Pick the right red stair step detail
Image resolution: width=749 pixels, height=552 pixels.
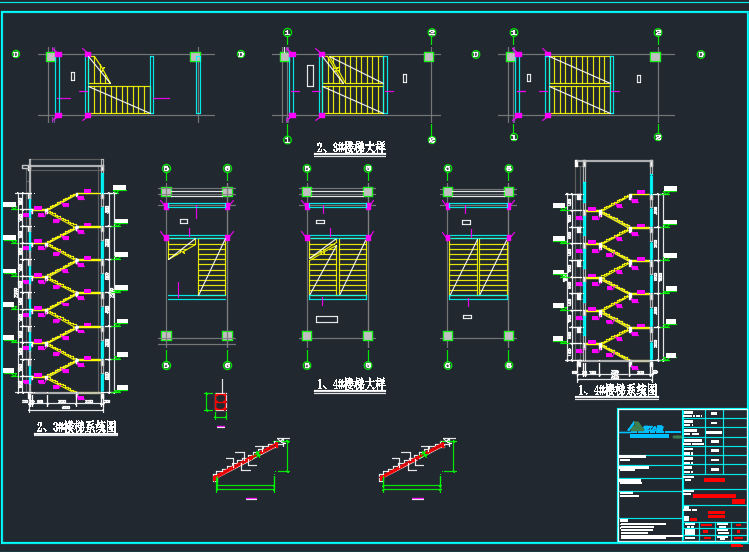click(x=412, y=461)
